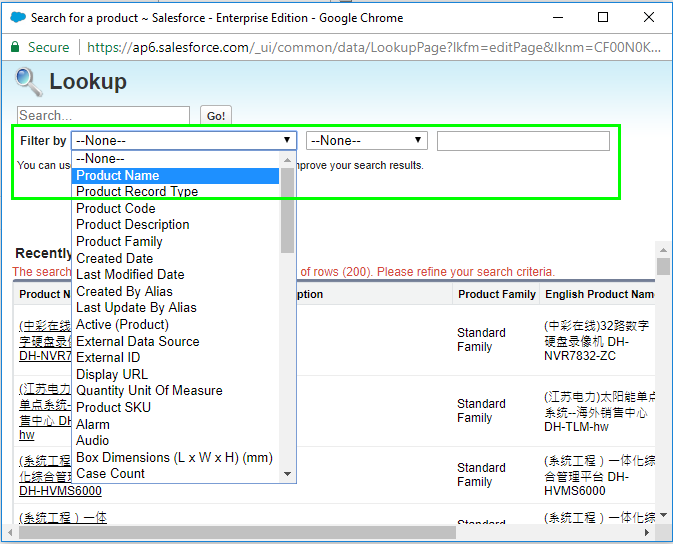Choose Active (Product) in the list
This screenshot has width=673, height=544.
click(x=122, y=324)
